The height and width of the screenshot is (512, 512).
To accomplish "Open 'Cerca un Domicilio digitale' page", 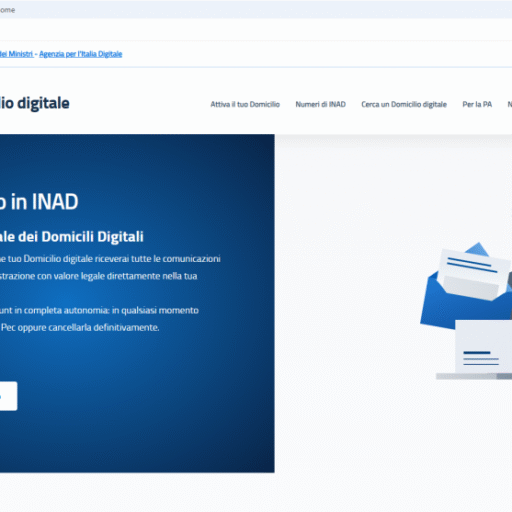I will [x=404, y=104].
